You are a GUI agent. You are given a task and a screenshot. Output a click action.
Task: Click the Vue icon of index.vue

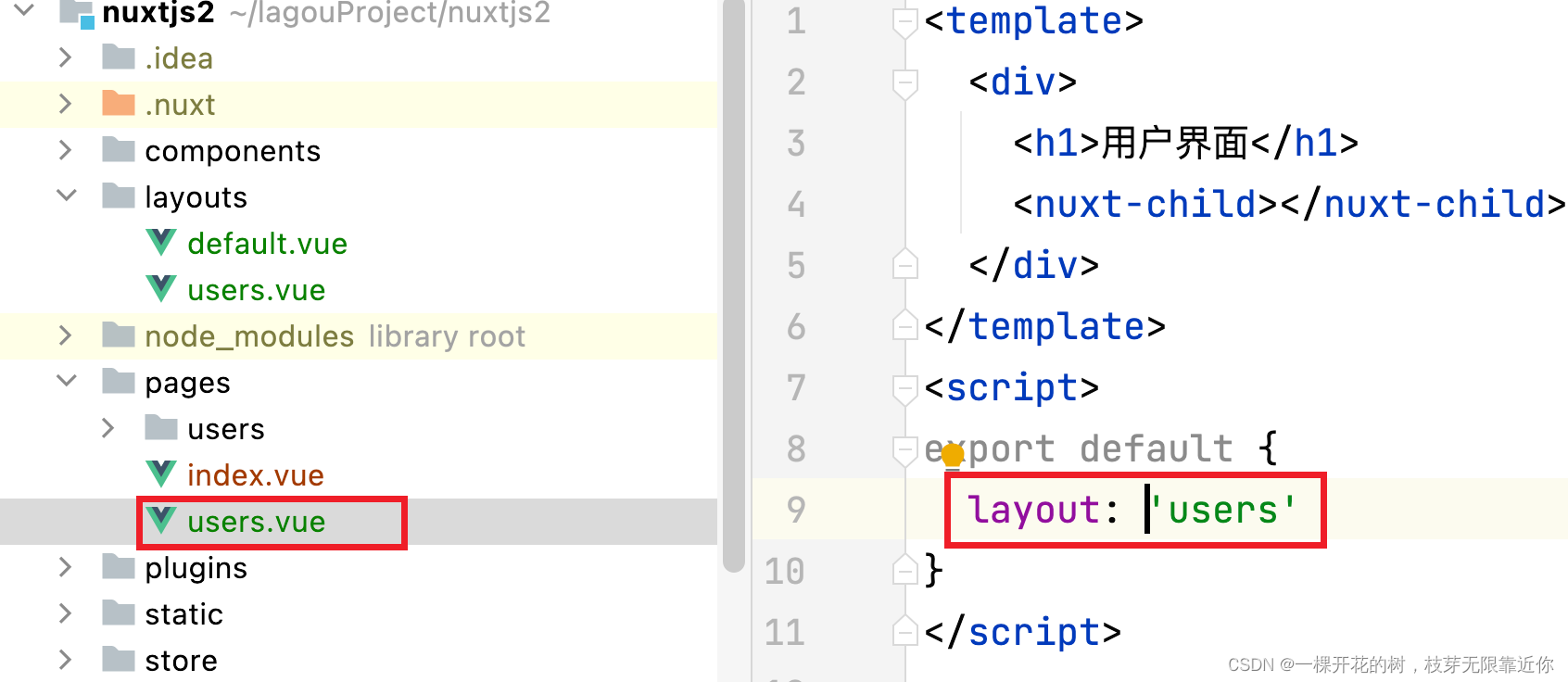161,474
